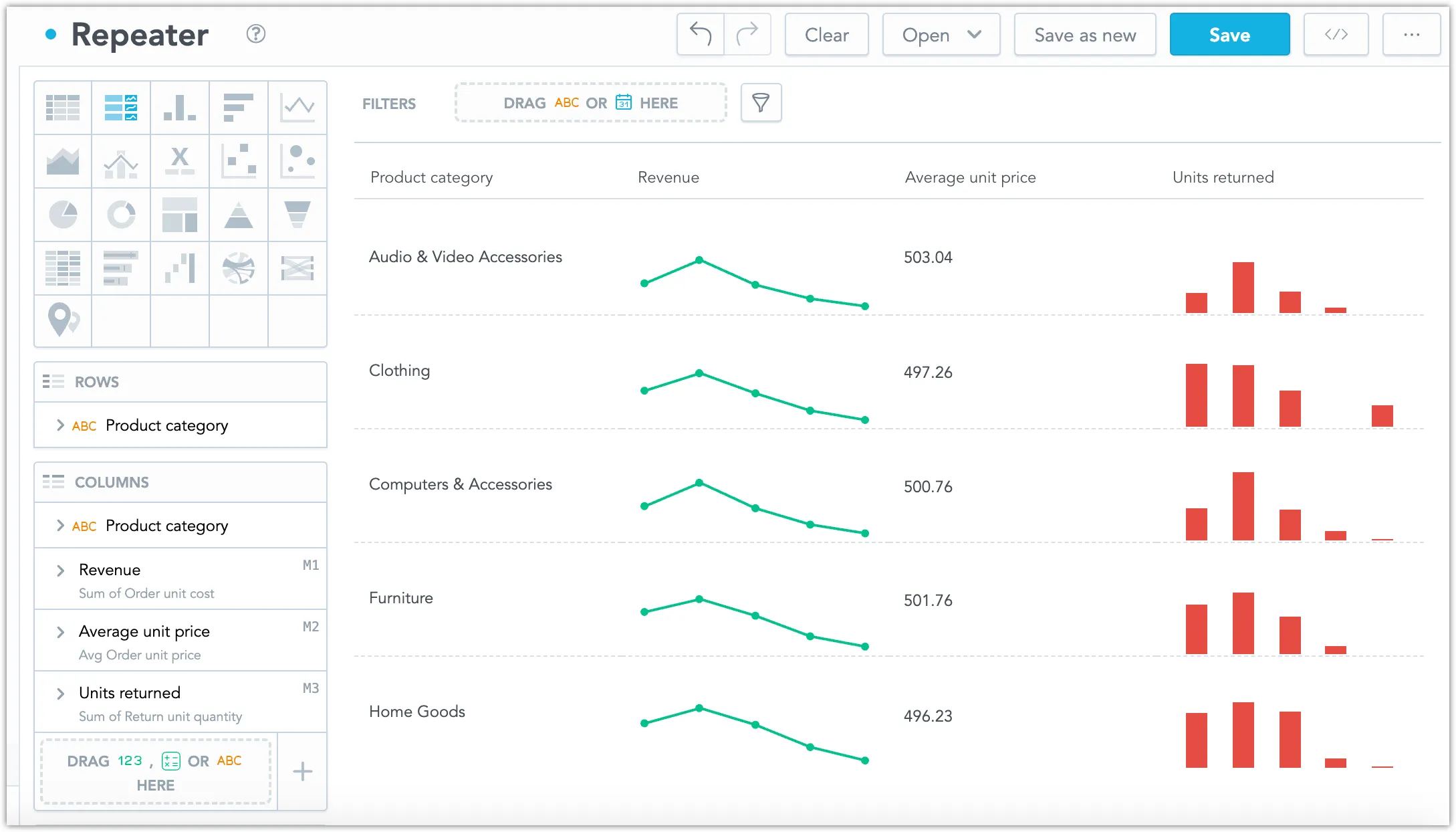This screenshot has height=832, width=1456.
Task: Click Save as new button
Action: (1086, 34)
